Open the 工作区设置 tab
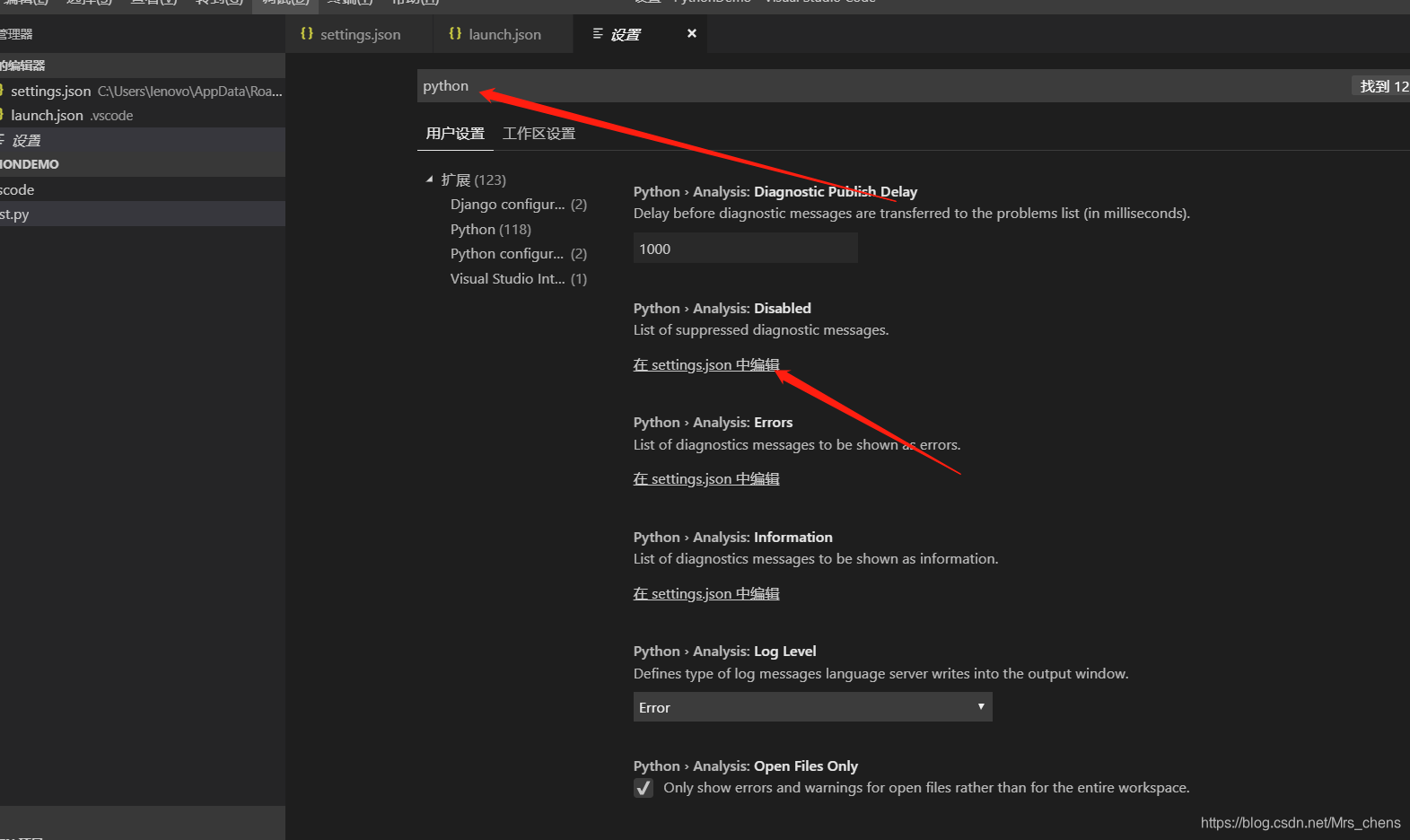This screenshot has width=1410, height=840. 539,134
